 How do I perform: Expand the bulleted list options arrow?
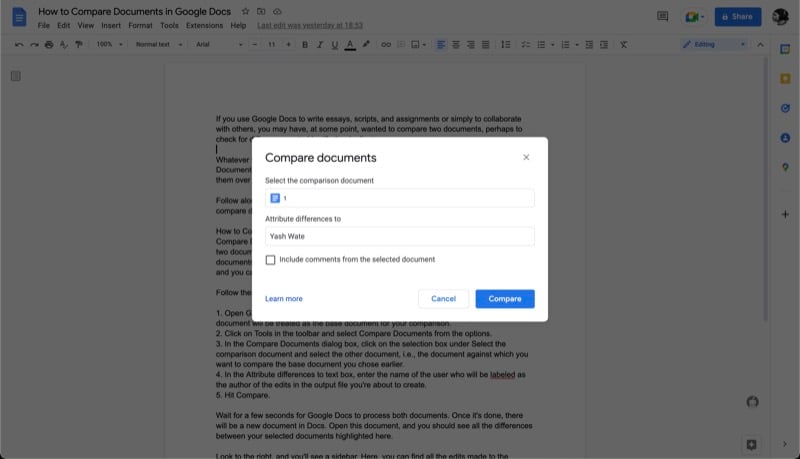553,44
